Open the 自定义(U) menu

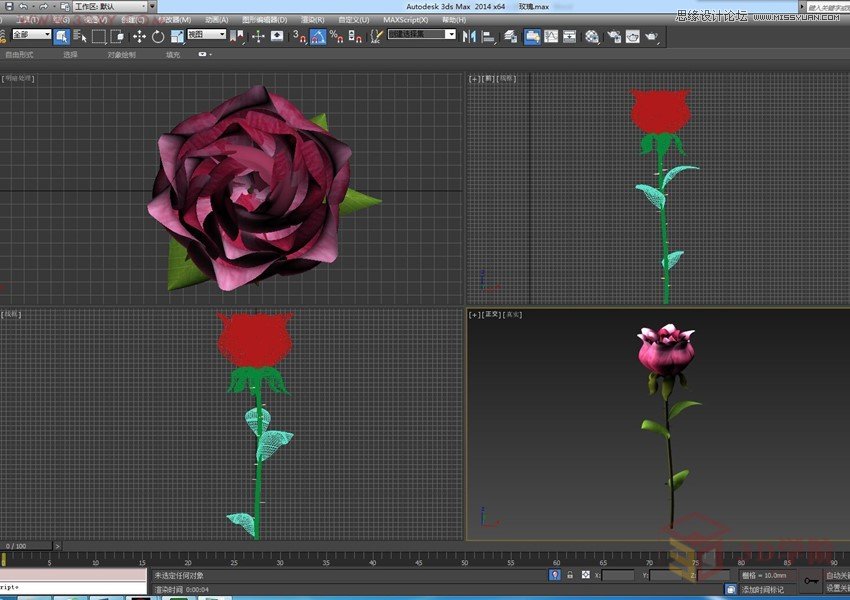pyautogui.click(x=354, y=20)
